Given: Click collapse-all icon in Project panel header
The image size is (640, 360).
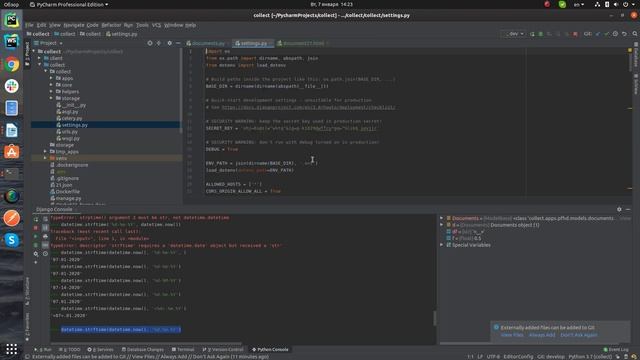Looking at the screenshot, I should tap(159, 43).
